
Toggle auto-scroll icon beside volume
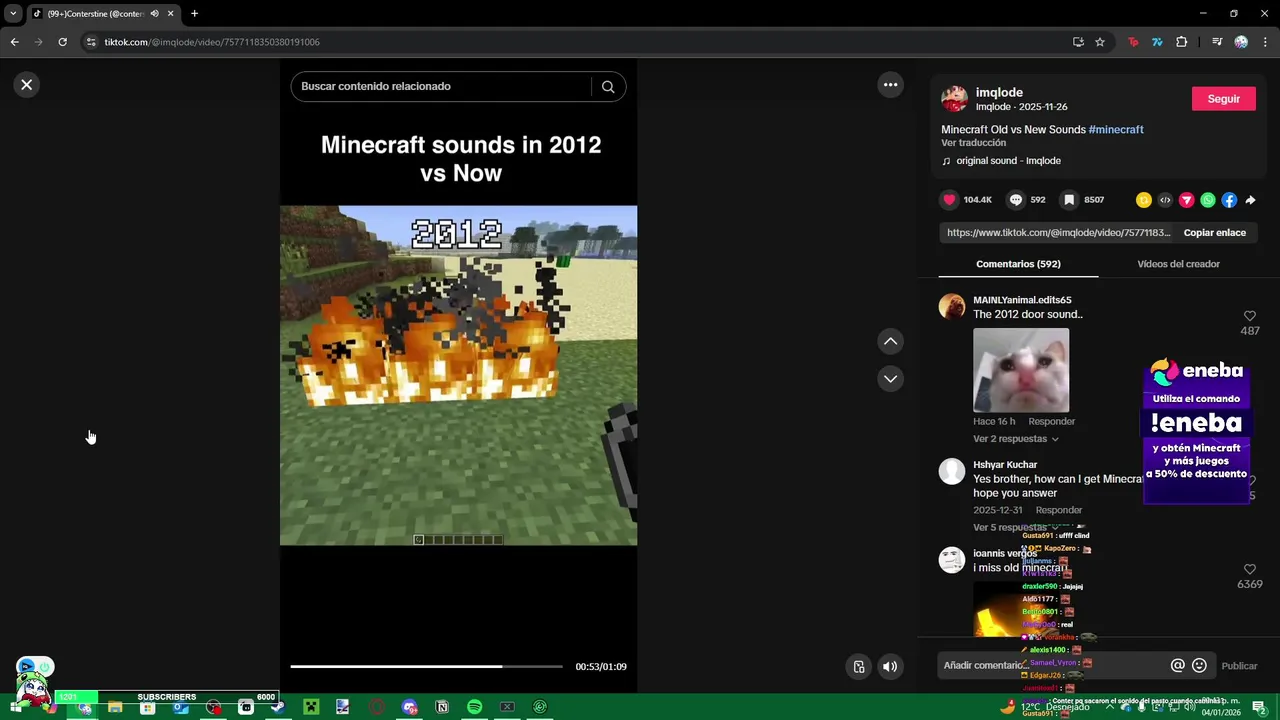(x=858, y=667)
